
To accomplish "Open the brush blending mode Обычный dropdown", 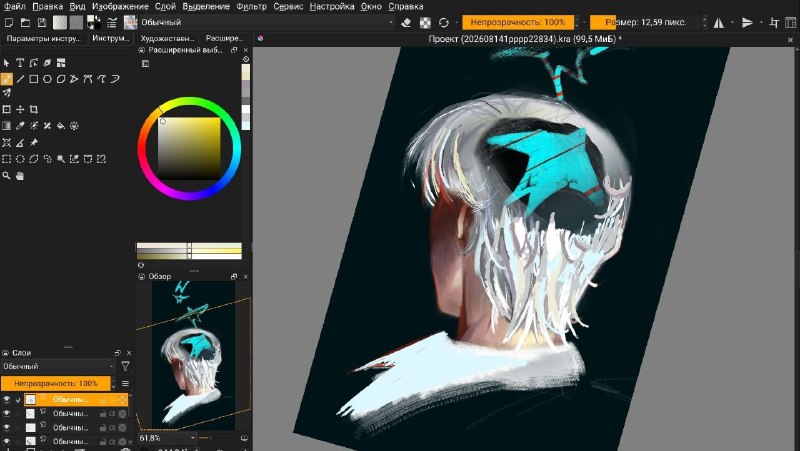I will pos(267,22).
